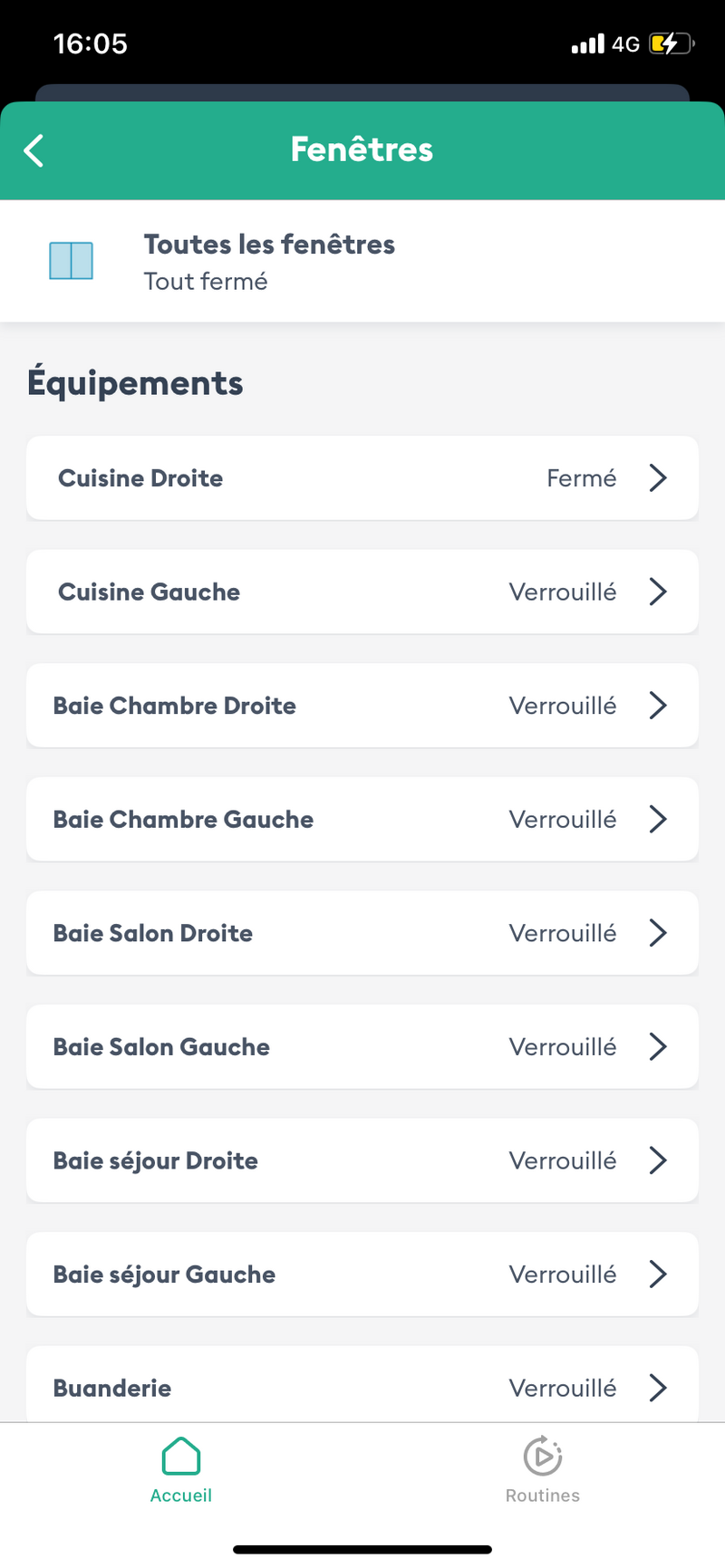This screenshot has height=1568, width=725.
Task: Tap the Routines play icon
Action: click(x=542, y=1456)
